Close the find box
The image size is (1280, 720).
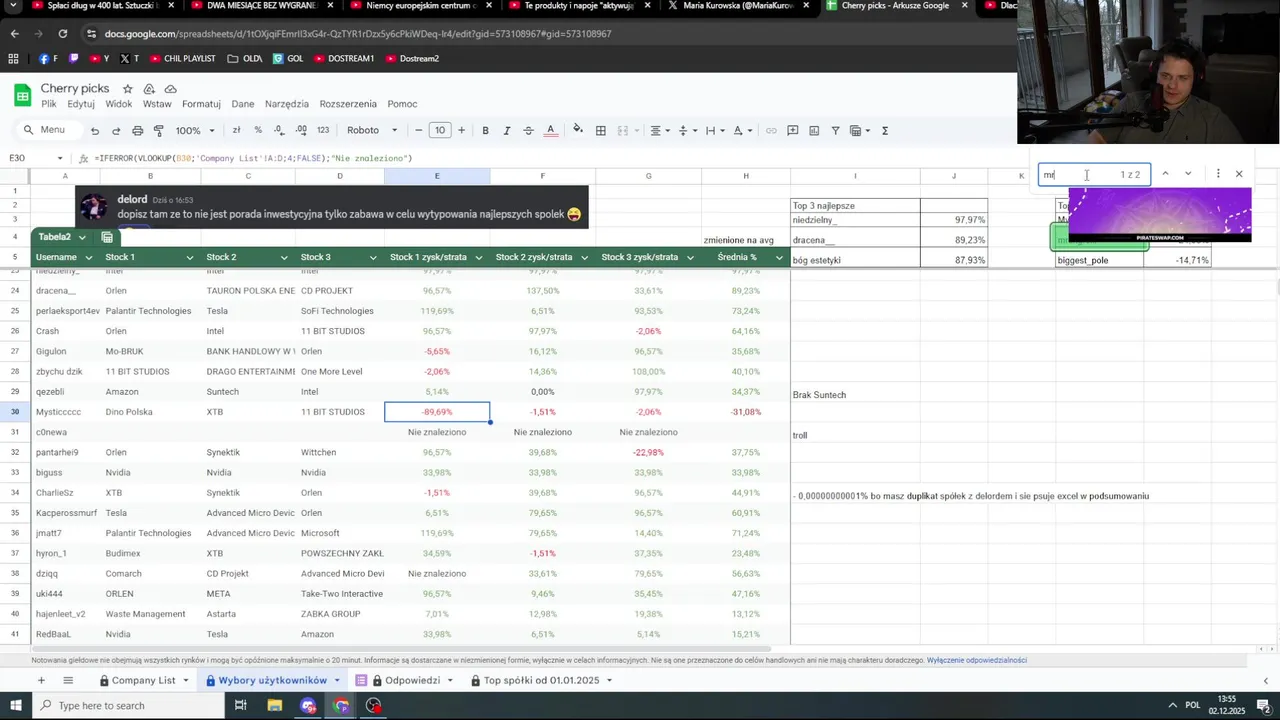1239,174
